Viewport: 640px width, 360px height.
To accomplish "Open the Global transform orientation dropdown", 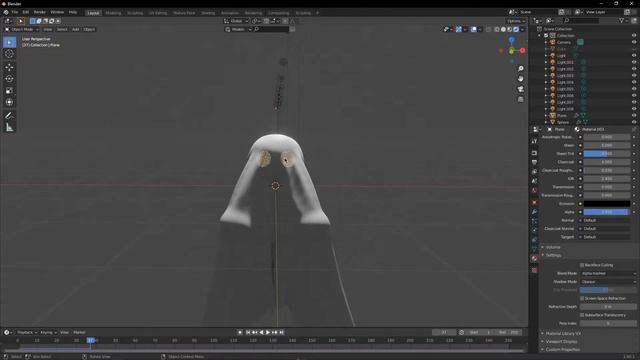I will [236, 21].
